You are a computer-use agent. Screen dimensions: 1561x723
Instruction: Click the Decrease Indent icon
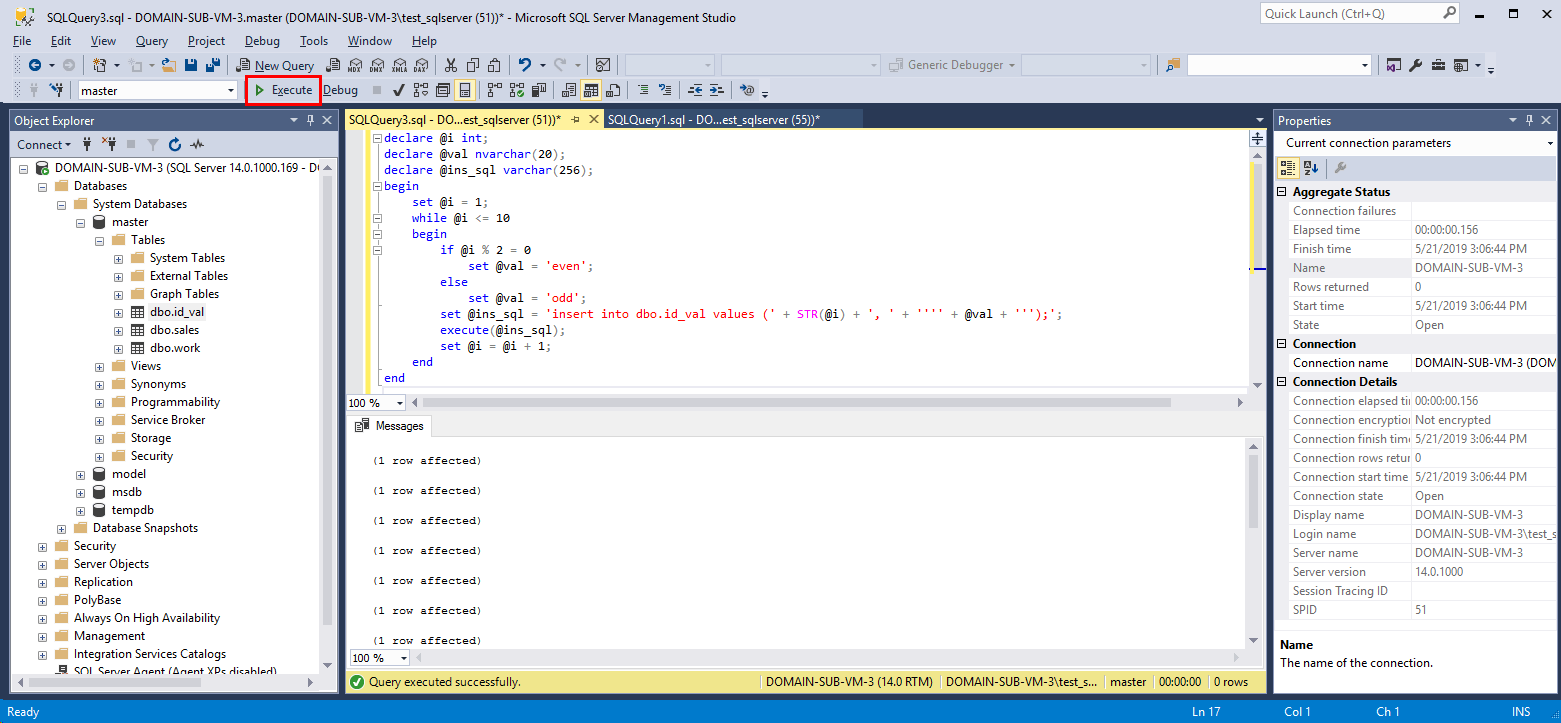click(695, 90)
